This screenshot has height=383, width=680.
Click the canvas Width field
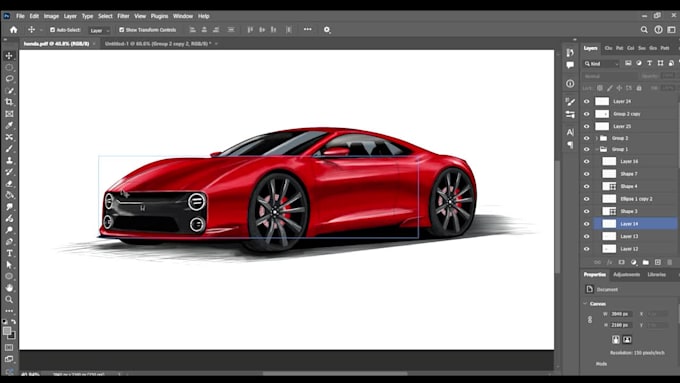[x=621, y=314]
